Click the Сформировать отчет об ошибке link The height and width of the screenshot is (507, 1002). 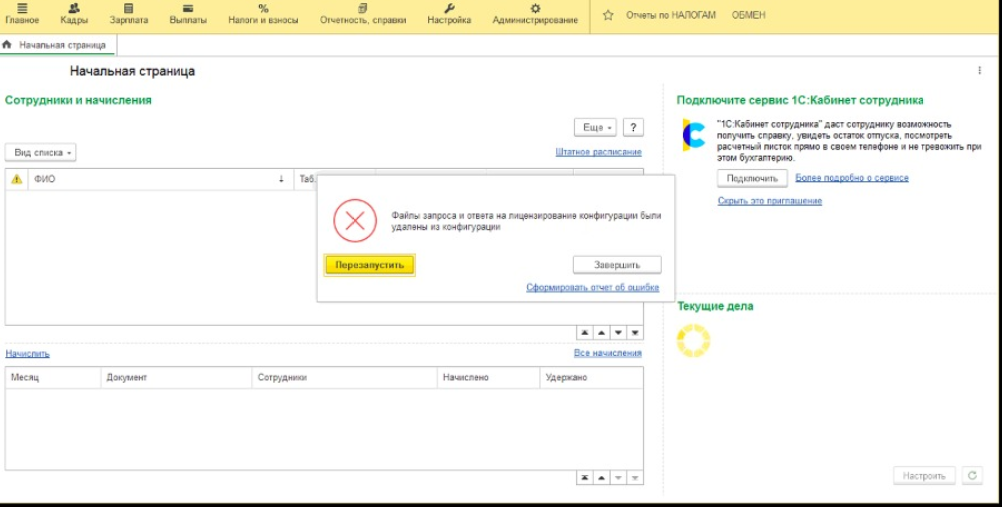point(592,288)
